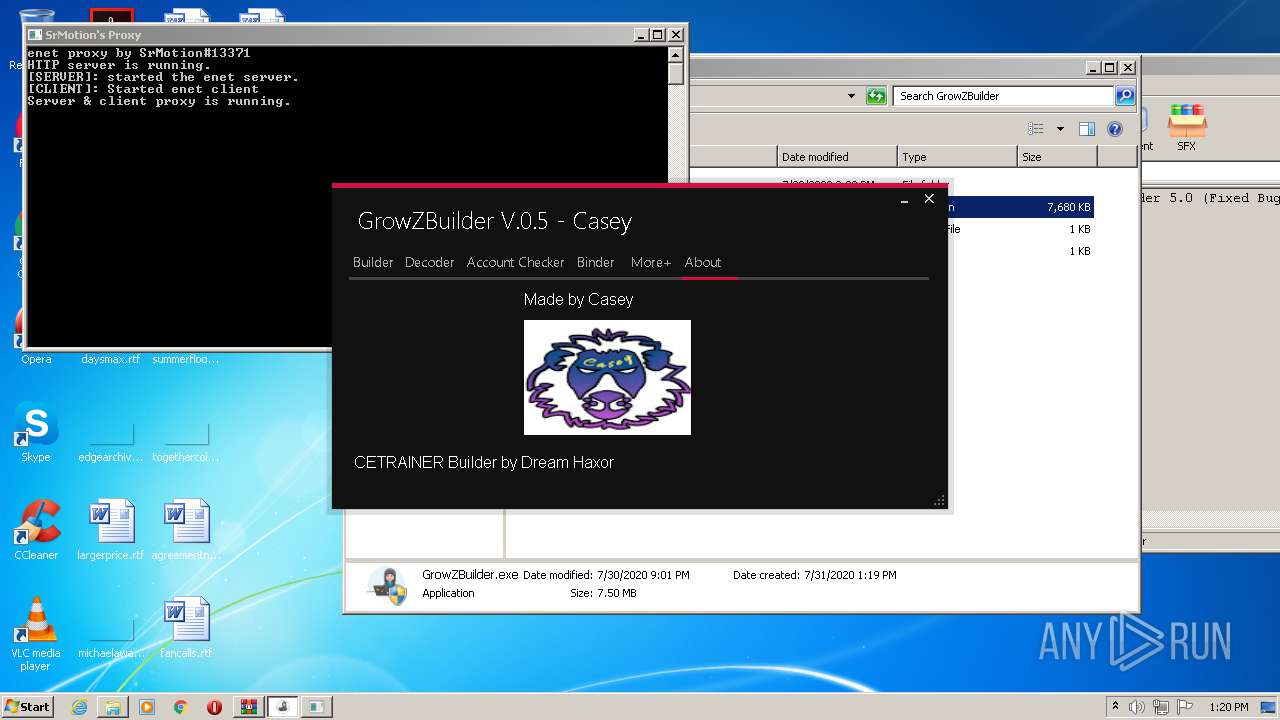Open VLC media player desktop shortcut

click(x=36, y=635)
